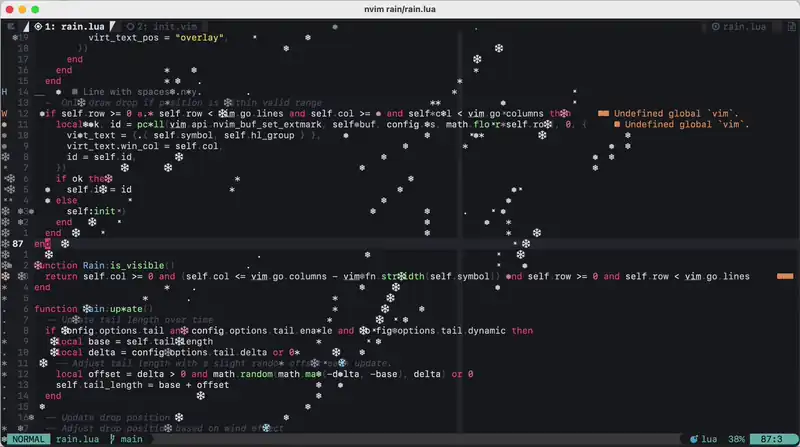The image size is (800, 447).
Task: Click the 'lua' filetype label in the statusline
Action: 709,439
